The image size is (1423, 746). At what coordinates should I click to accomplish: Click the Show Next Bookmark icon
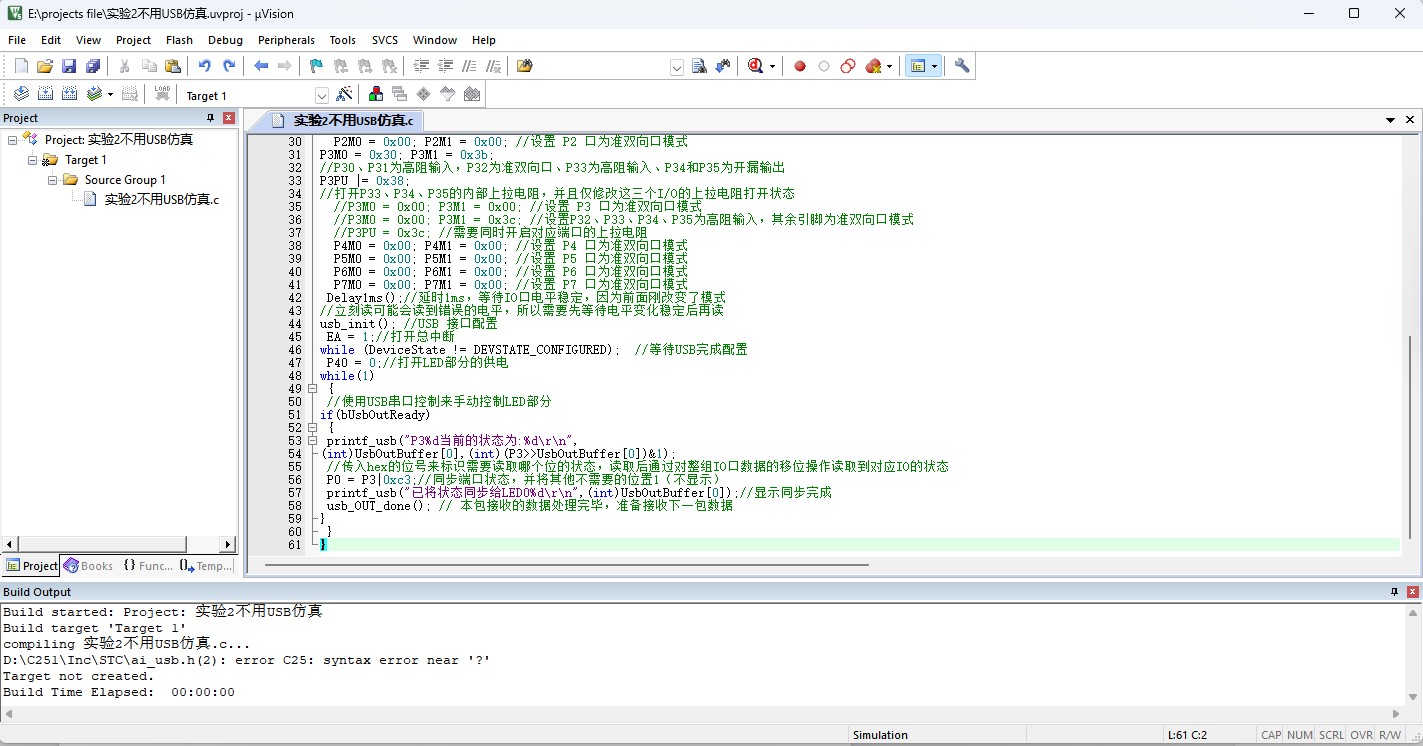[x=365, y=66]
